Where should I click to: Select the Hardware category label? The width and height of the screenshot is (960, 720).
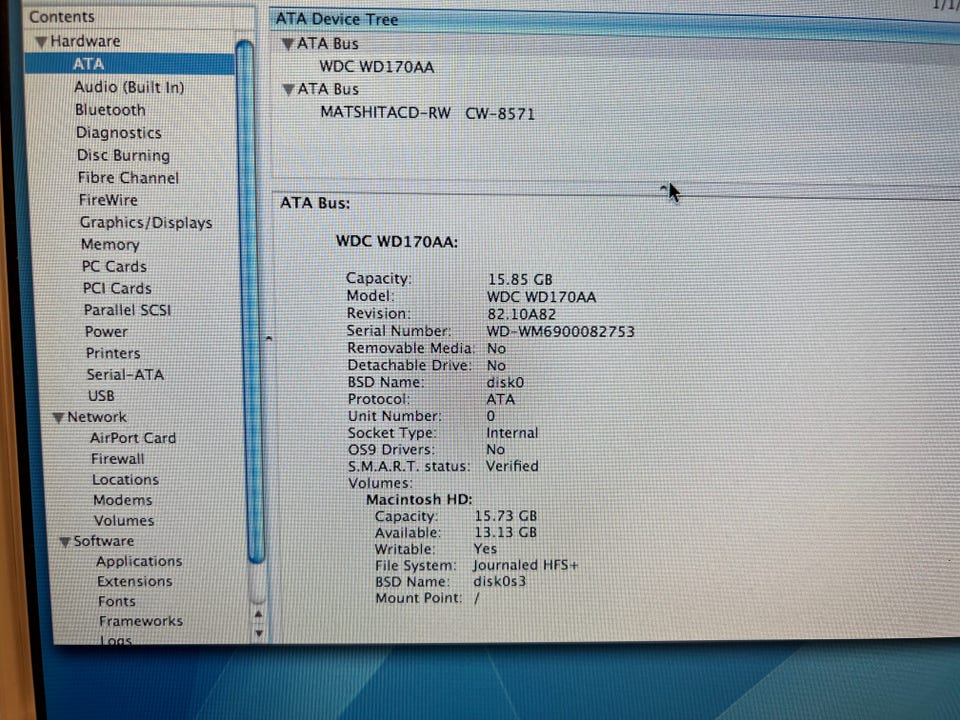85,41
